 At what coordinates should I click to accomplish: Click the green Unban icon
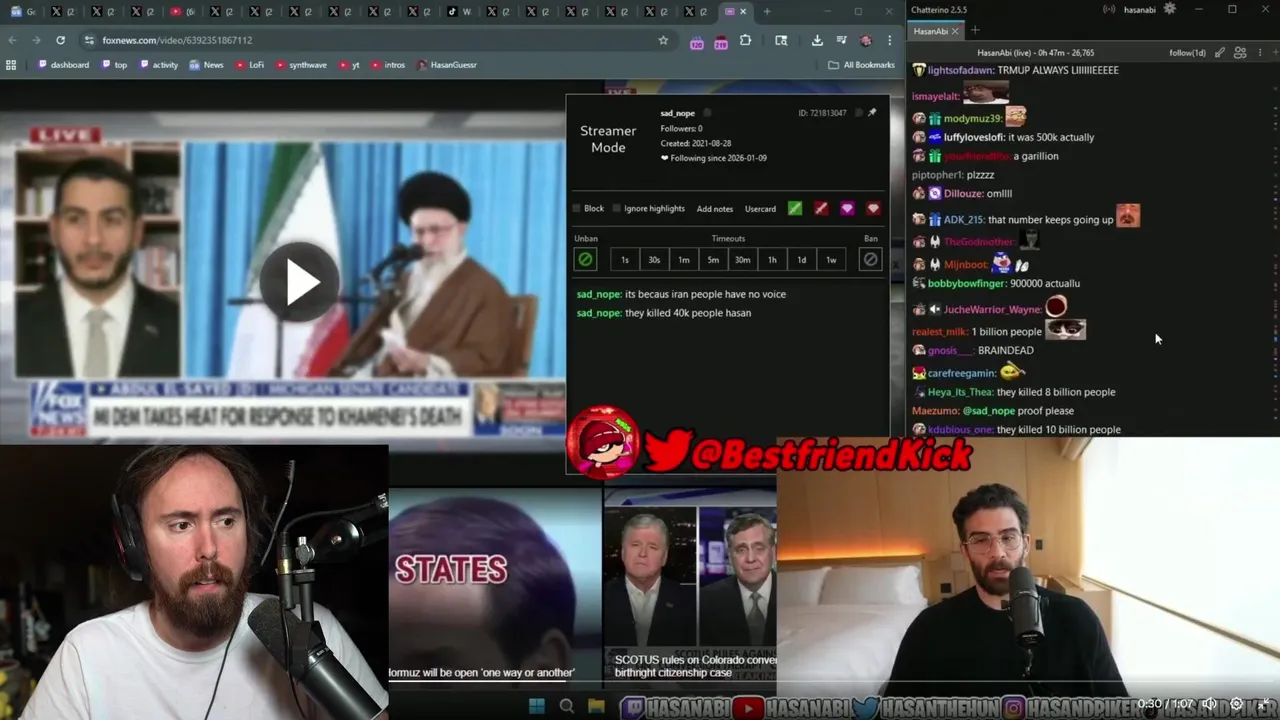point(586,260)
